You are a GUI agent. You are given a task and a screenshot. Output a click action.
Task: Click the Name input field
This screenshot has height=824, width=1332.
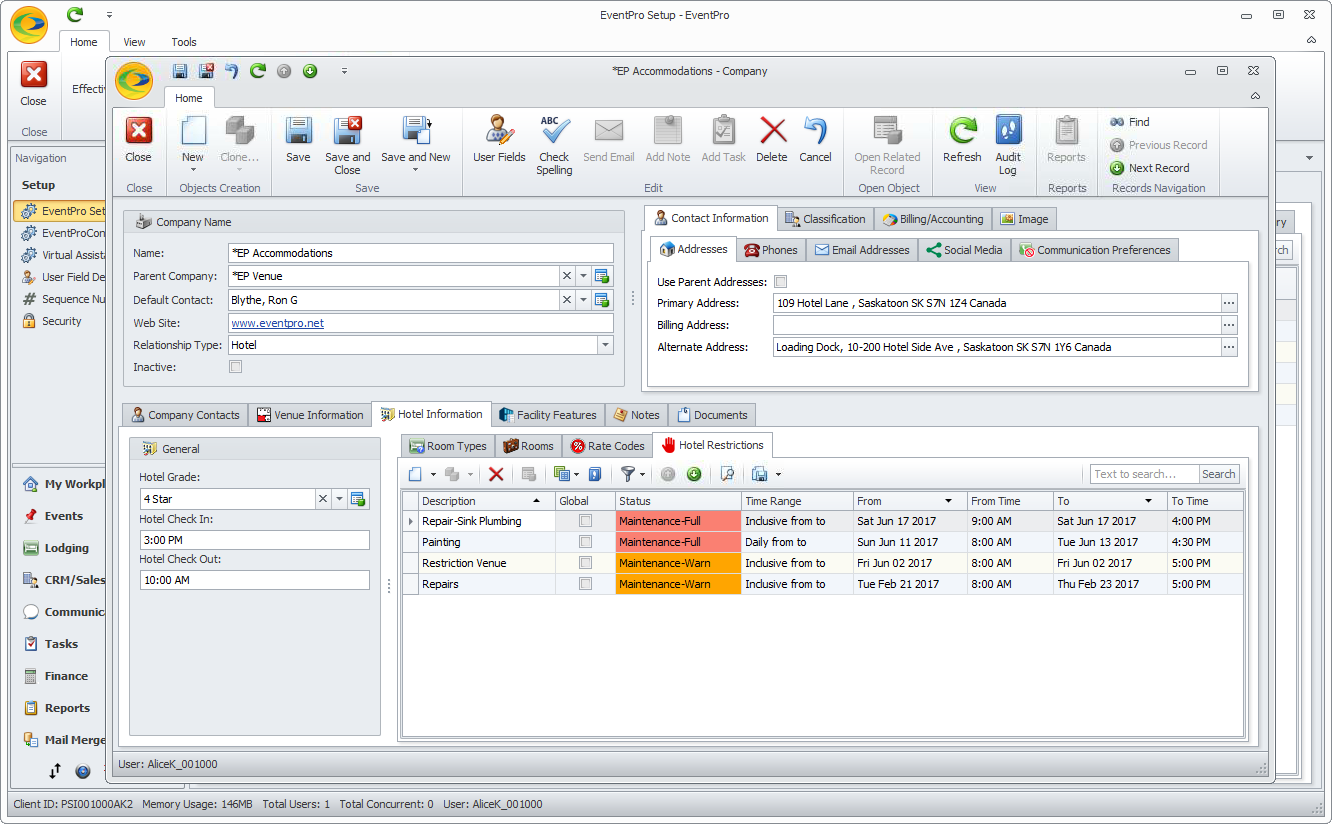tap(421, 253)
